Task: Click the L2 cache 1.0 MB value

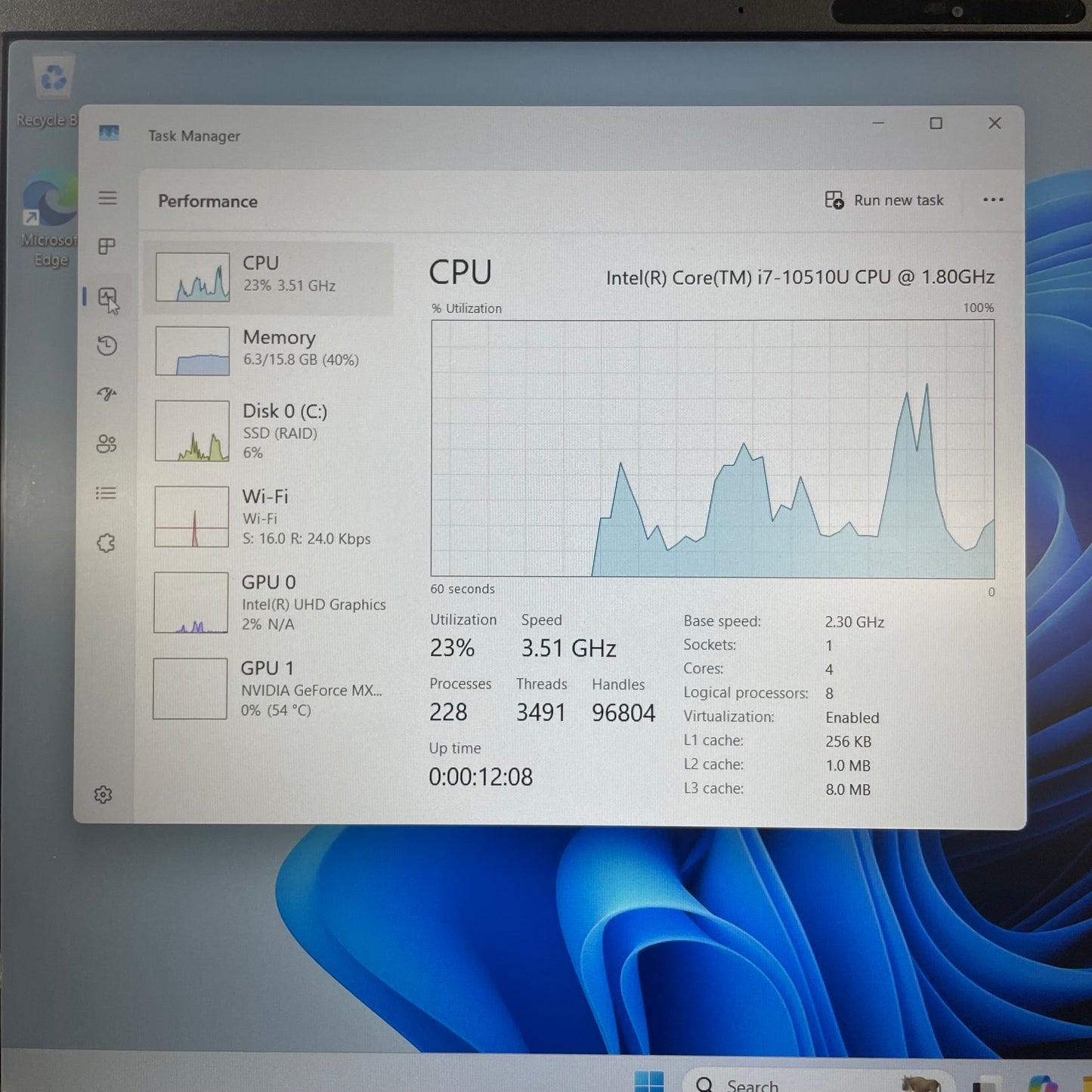Action: [x=848, y=766]
